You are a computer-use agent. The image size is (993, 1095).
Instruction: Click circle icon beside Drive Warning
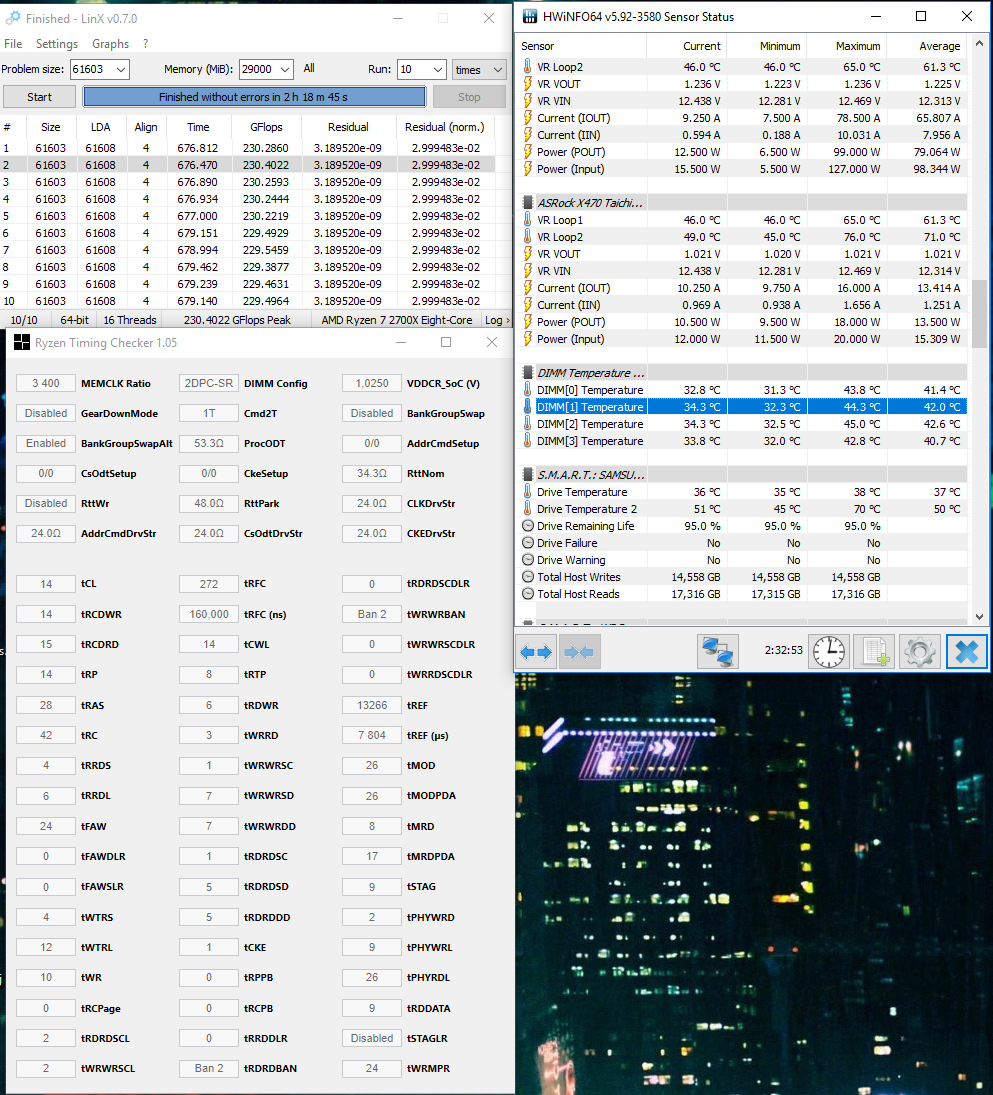point(528,560)
